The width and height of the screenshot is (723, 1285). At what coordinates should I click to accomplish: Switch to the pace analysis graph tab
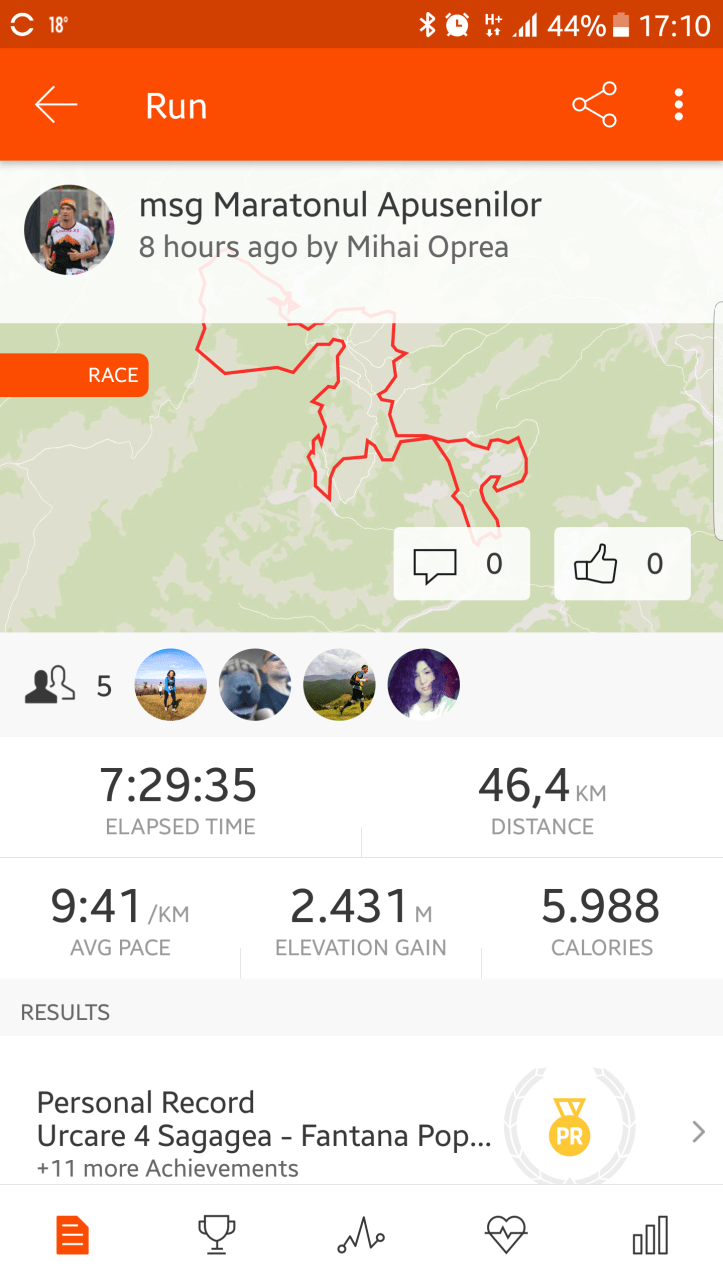click(x=361, y=1235)
